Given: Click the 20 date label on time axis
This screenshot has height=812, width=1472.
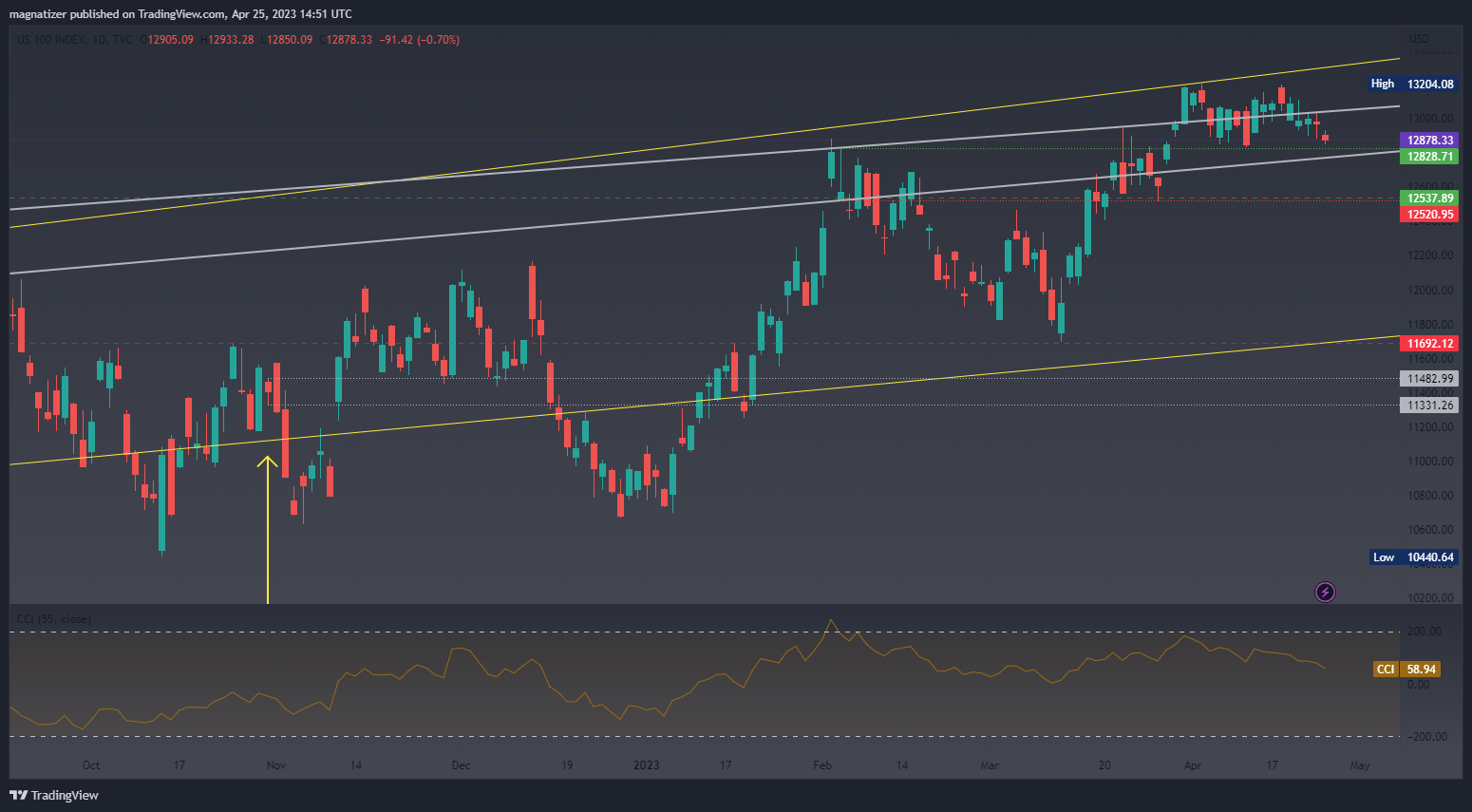Looking at the screenshot, I should 1104,765.
